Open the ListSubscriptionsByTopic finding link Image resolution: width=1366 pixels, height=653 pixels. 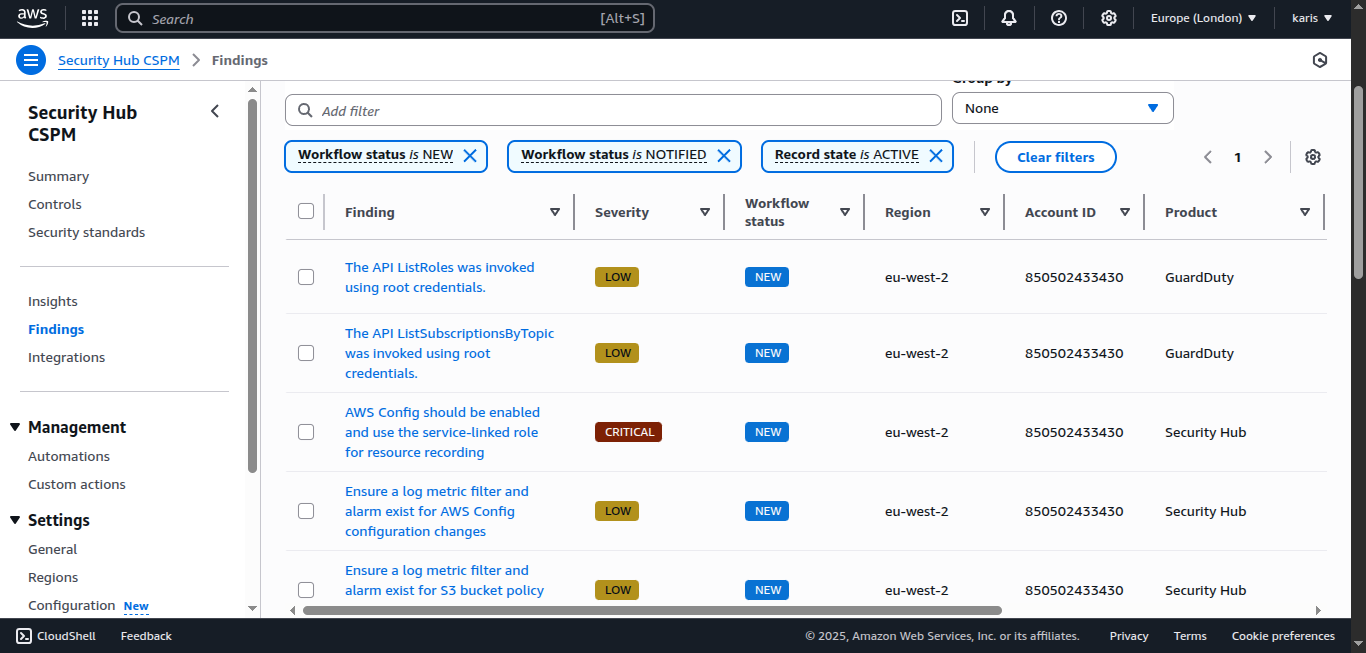point(449,353)
